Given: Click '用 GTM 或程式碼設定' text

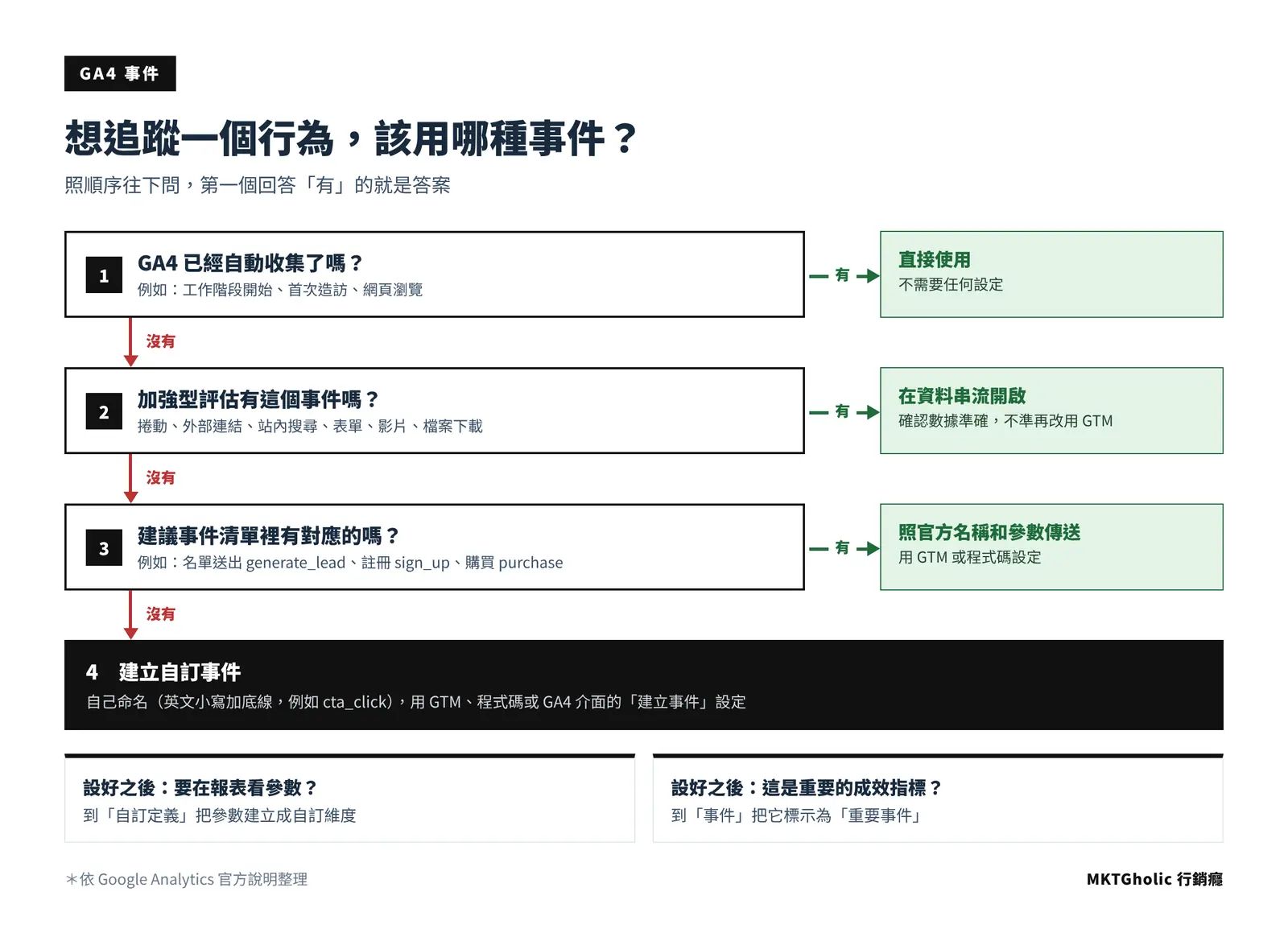Looking at the screenshot, I should [x=970, y=557].
